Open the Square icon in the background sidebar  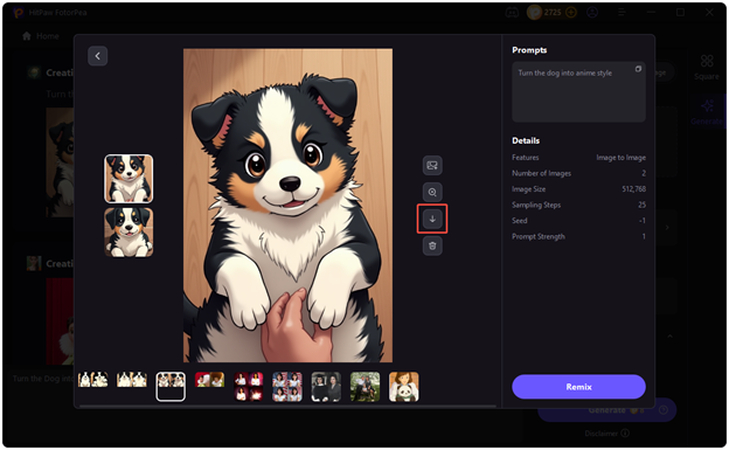(707, 66)
